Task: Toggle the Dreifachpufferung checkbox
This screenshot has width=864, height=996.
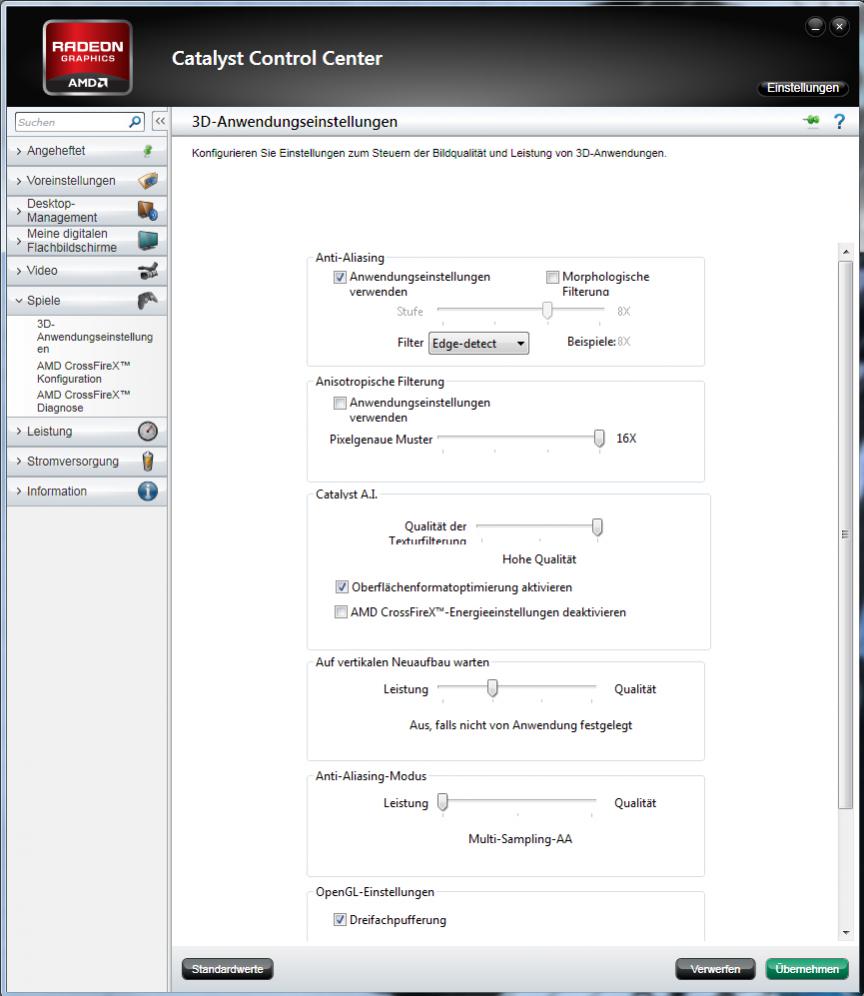Action: pos(340,919)
